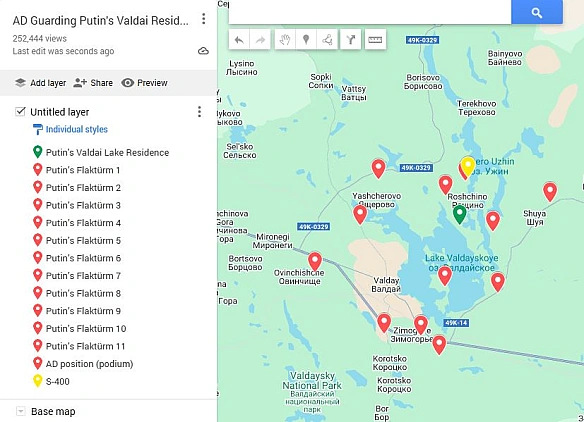Open map title three-dot options menu
This screenshot has height=422, width=584.
click(x=203, y=19)
